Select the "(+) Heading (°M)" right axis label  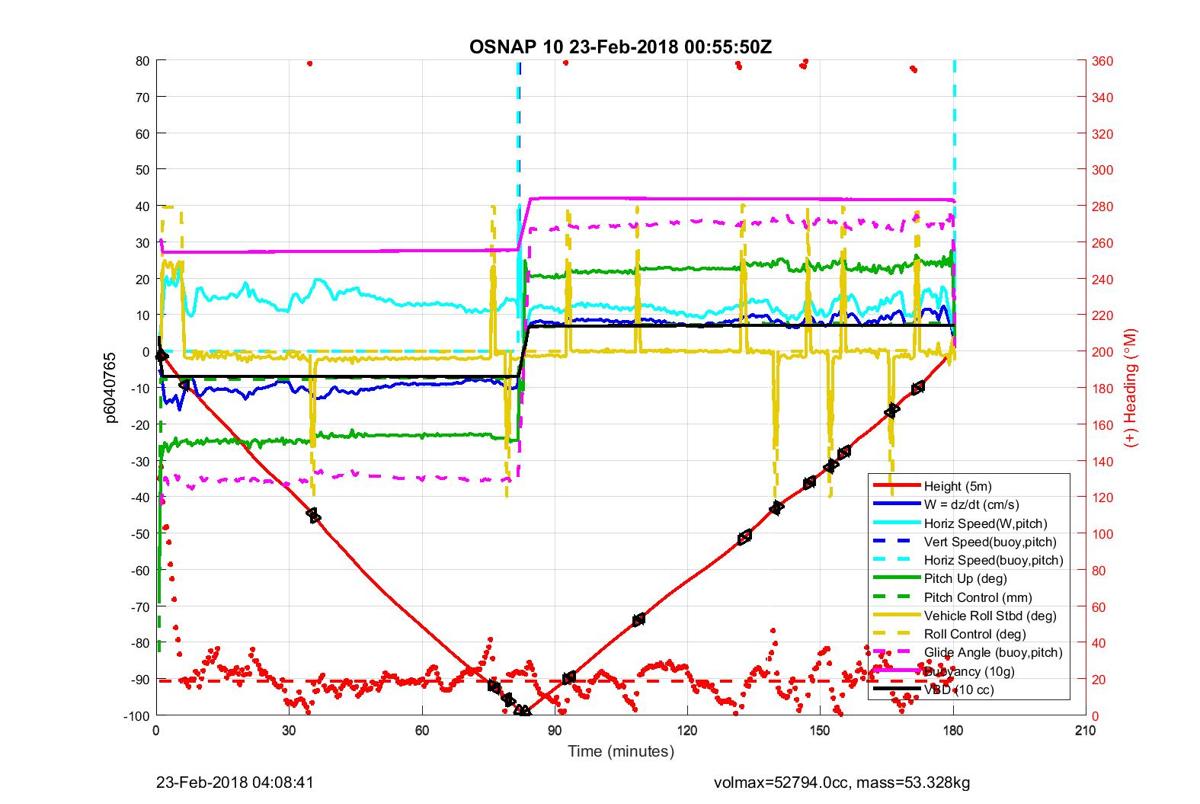pyautogui.click(x=1132, y=388)
